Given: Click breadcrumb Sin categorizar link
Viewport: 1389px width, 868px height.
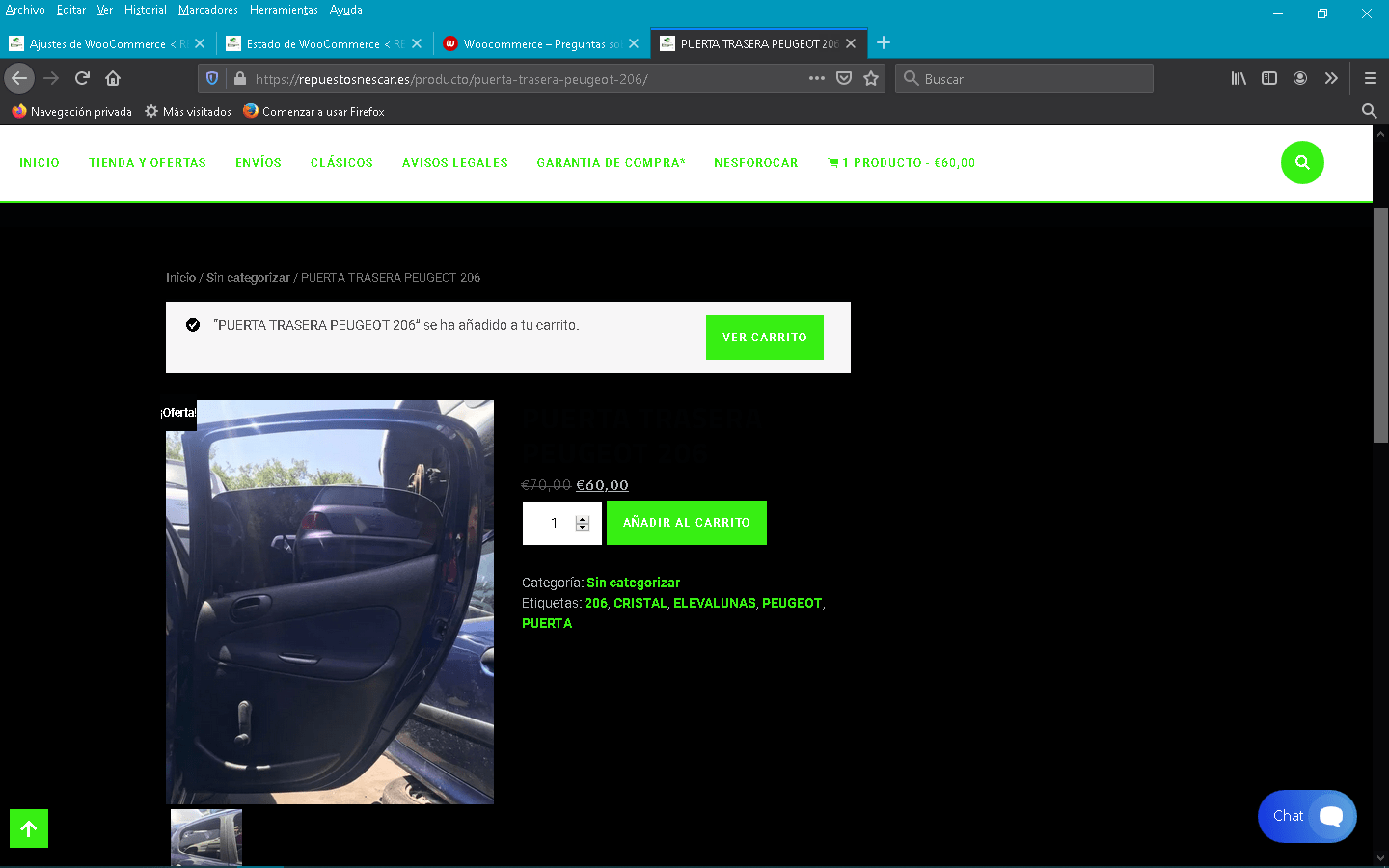Looking at the screenshot, I should pos(248,278).
